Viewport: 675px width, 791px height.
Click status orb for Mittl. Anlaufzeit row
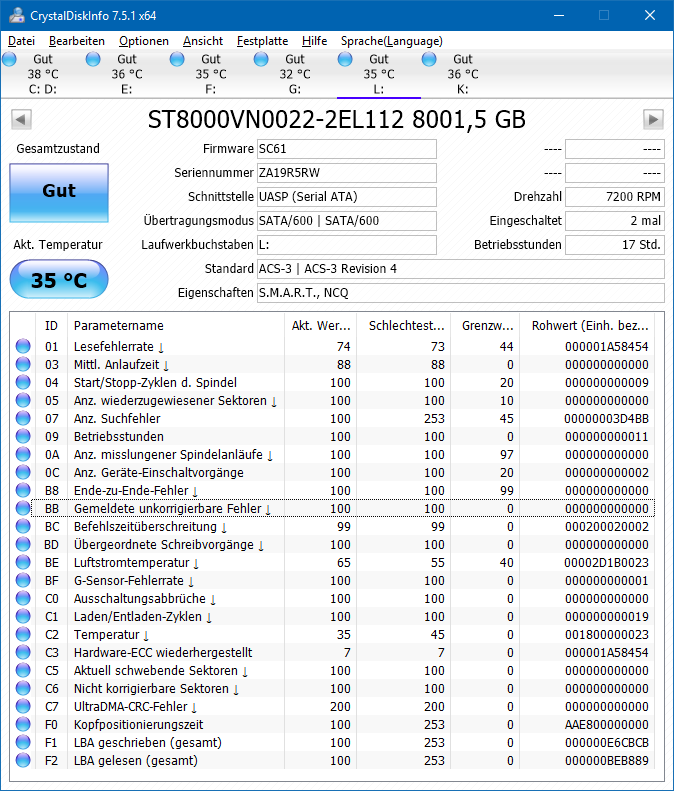click(x=23, y=364)
